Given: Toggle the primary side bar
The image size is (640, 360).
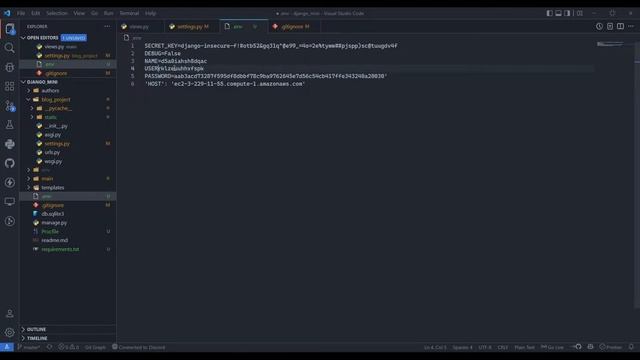Looking at the screenshot, I should pos(550,13).
